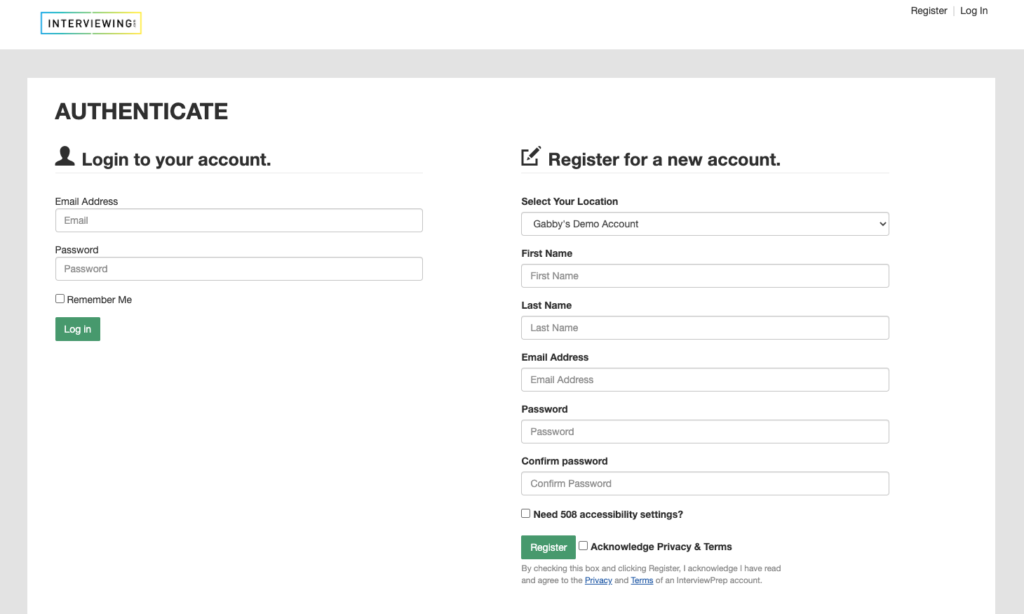The height and width of the screenshot is (614, 1024).
Task: Toggle the Remember Me checkbox
Action: [x=60, y=299]
